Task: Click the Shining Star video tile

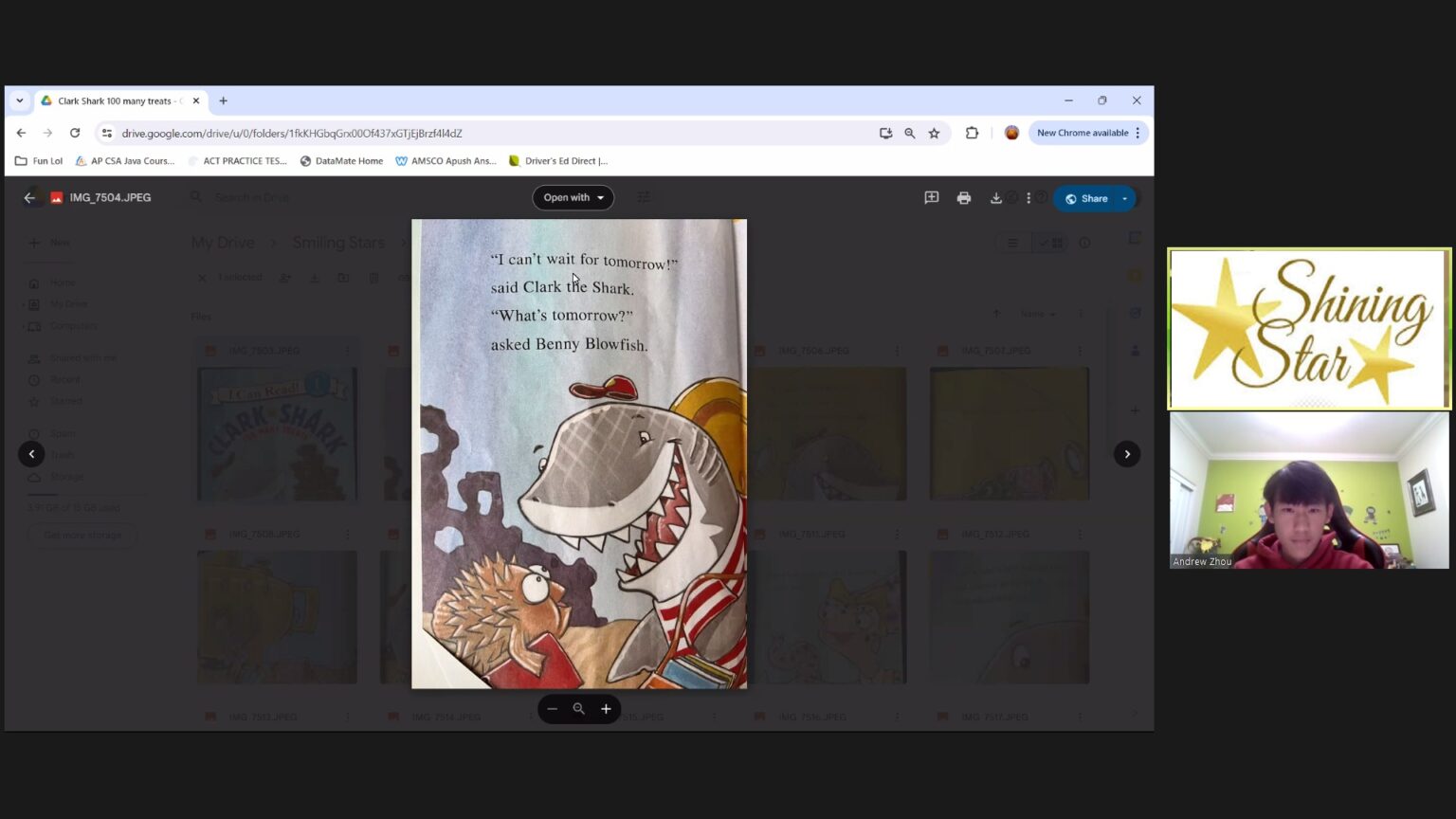Action: (1309, 329)
